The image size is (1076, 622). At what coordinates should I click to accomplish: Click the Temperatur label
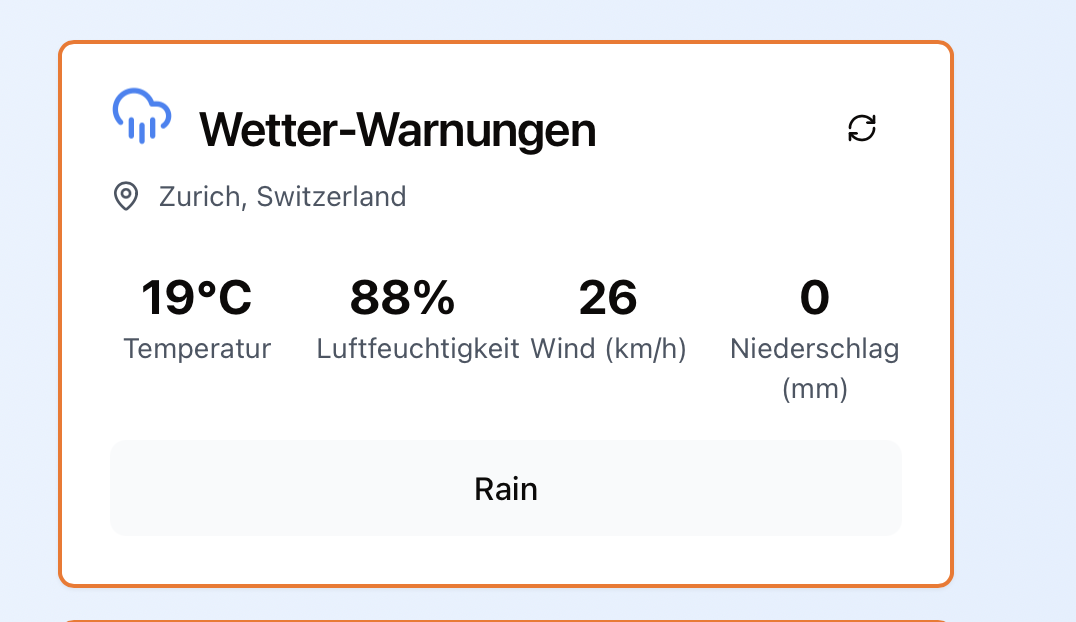[x=197, y=349]
